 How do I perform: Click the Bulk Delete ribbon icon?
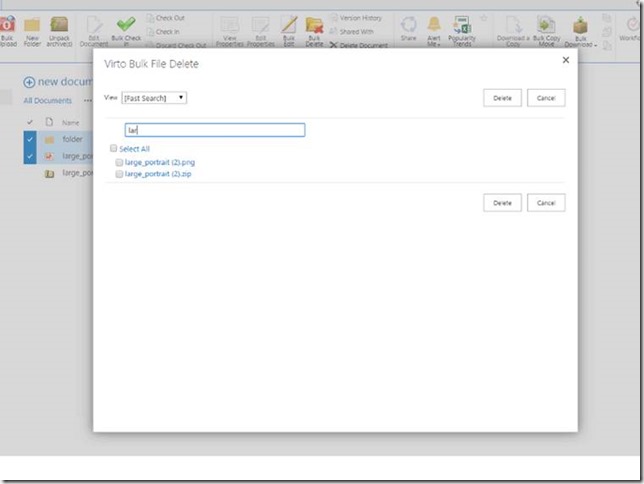pyautogui.click(x=315, y=25)
